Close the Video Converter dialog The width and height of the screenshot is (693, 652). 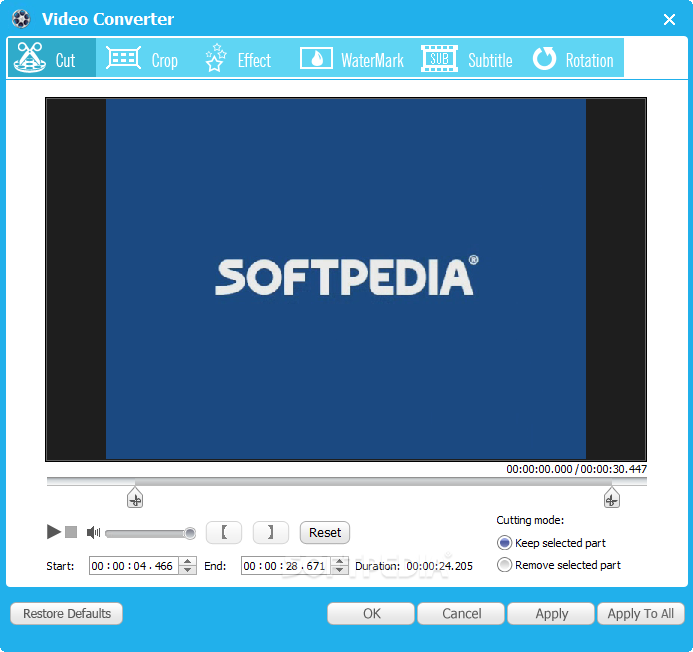point(669,19)
